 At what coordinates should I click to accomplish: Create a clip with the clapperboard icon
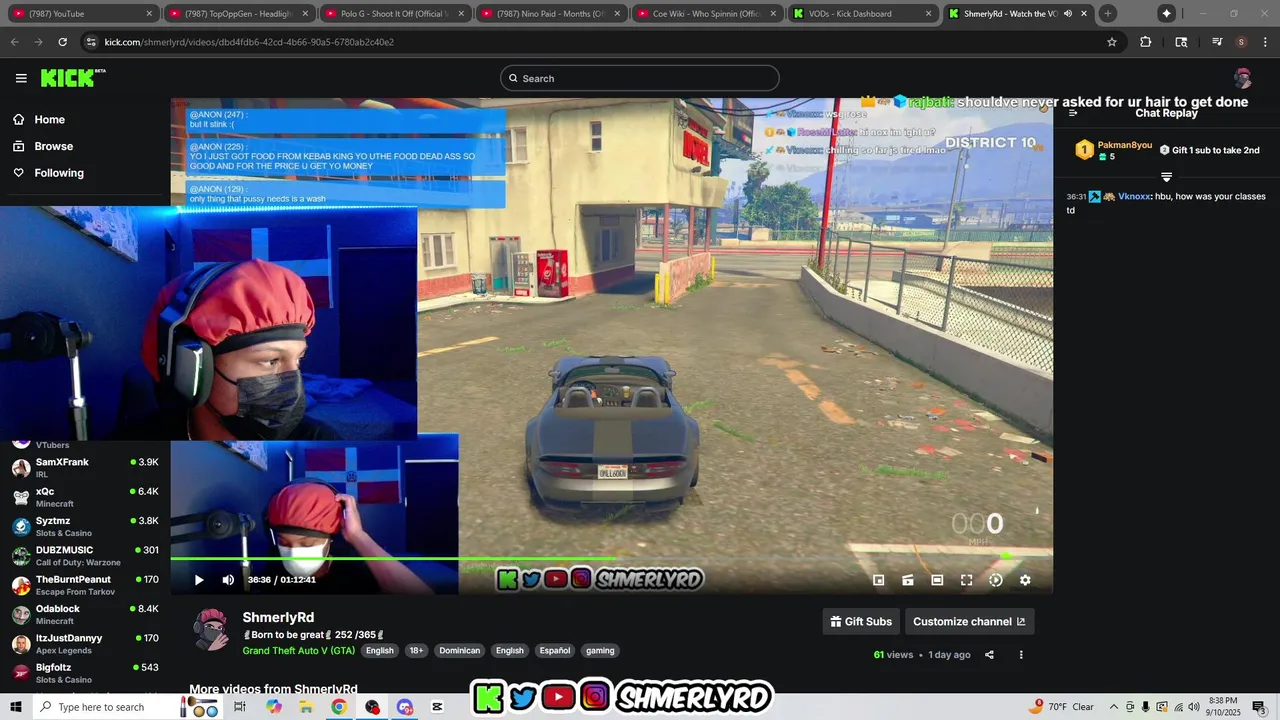click(x=908, y=580)
